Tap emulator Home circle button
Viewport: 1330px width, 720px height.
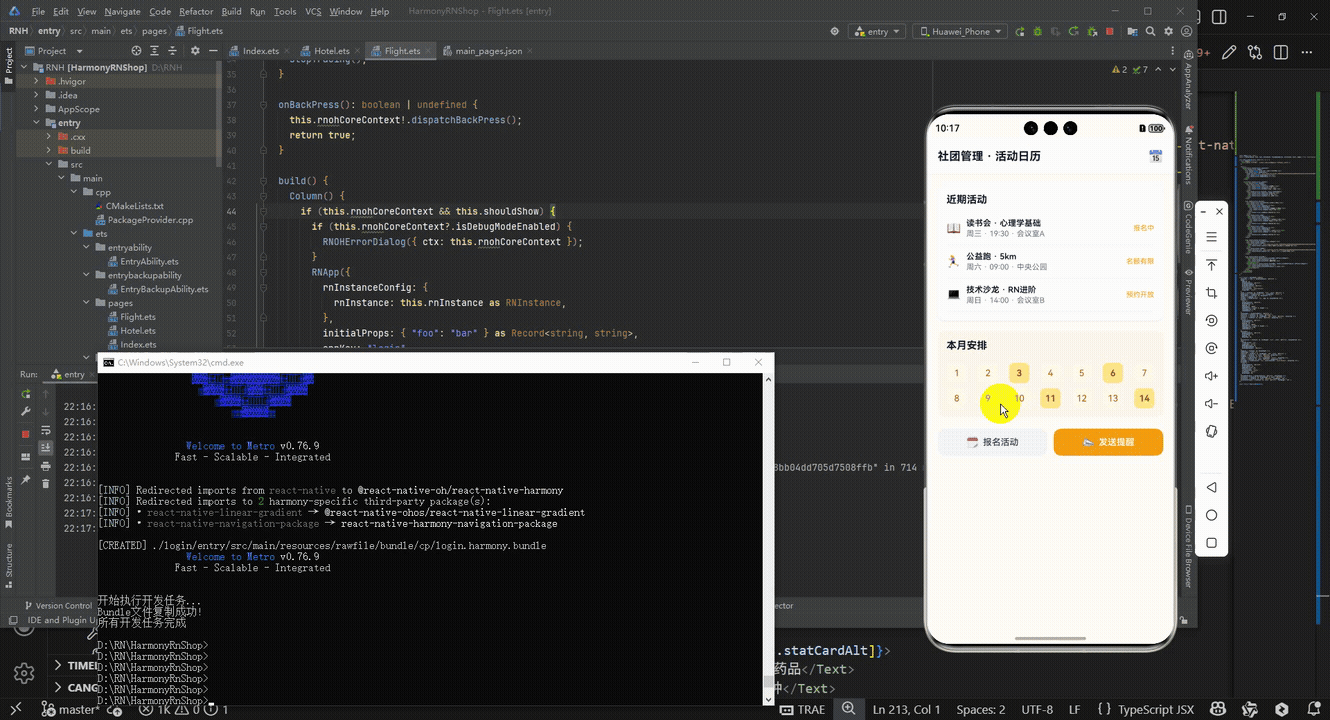(1211, 515)
